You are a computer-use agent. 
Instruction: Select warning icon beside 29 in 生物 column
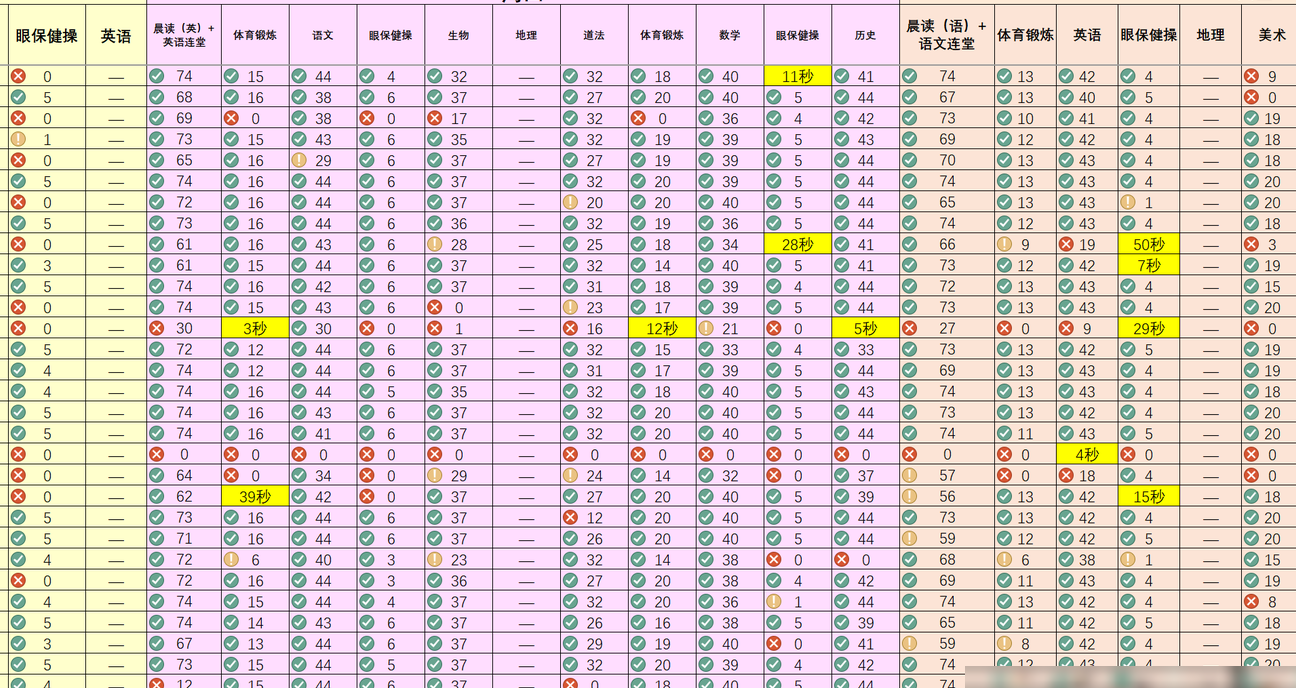[434, 475]
